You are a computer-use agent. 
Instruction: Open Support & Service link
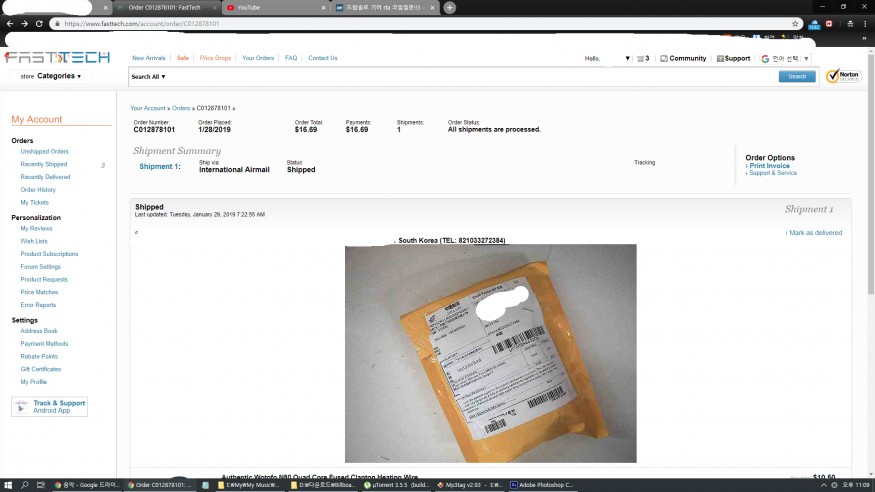pos(772,173)
